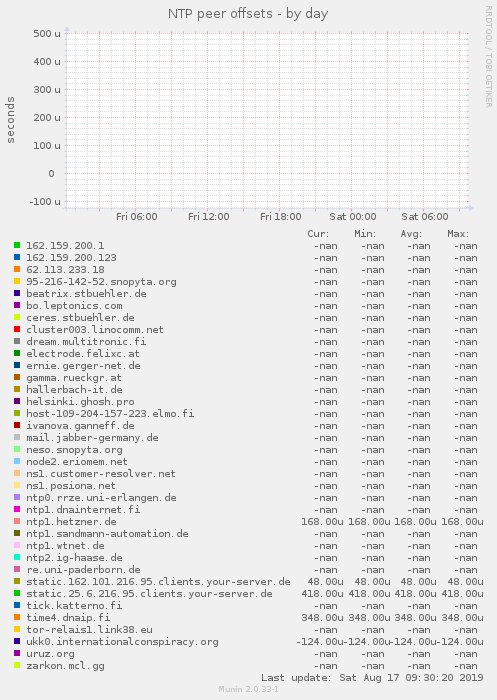This screenshot has height=700, width=497.
Task: Click the green swatch beside 162.159.200.1
Action: (x=17, y=245)
